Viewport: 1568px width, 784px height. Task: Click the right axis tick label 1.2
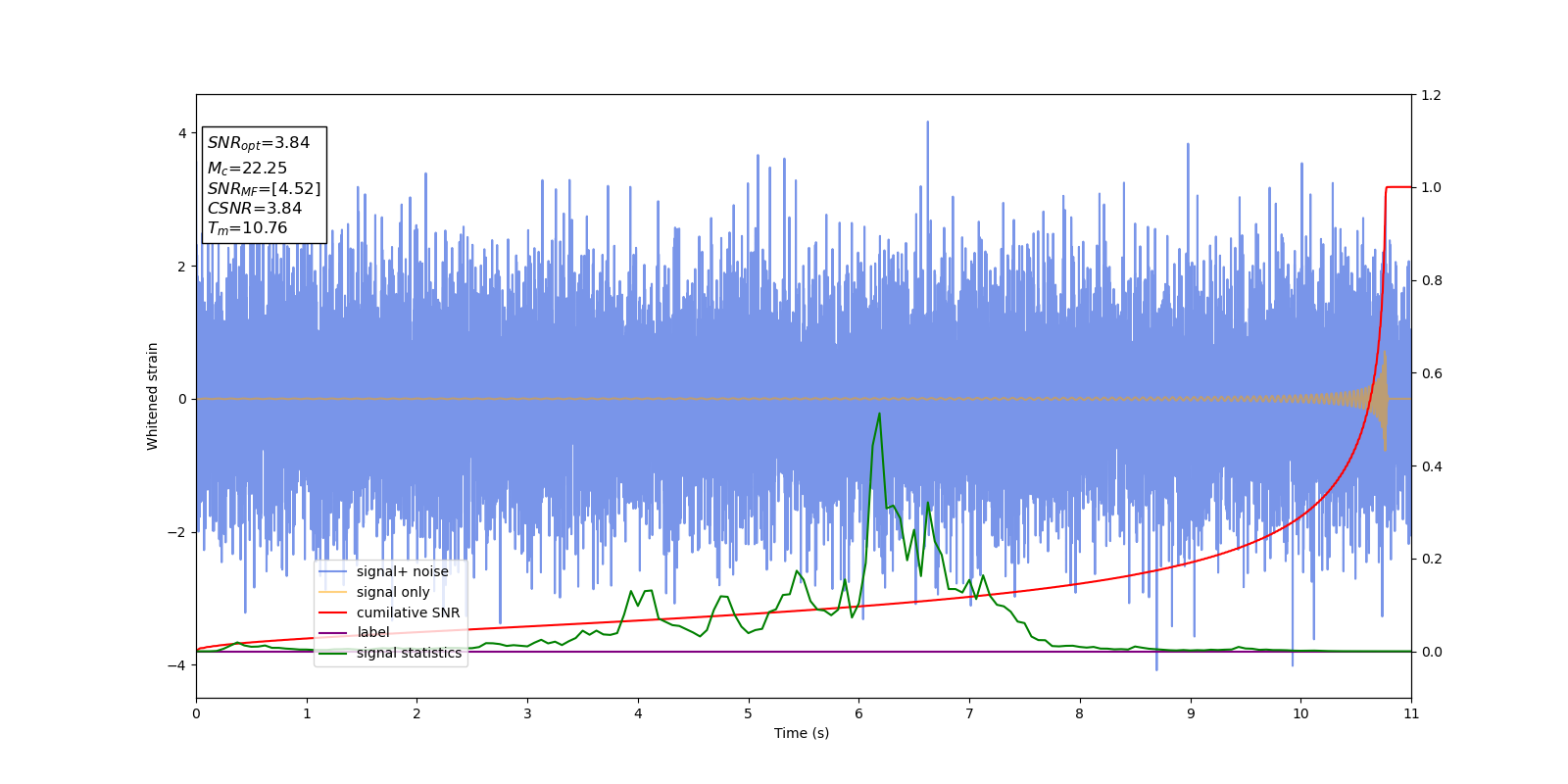(1431, 95)
